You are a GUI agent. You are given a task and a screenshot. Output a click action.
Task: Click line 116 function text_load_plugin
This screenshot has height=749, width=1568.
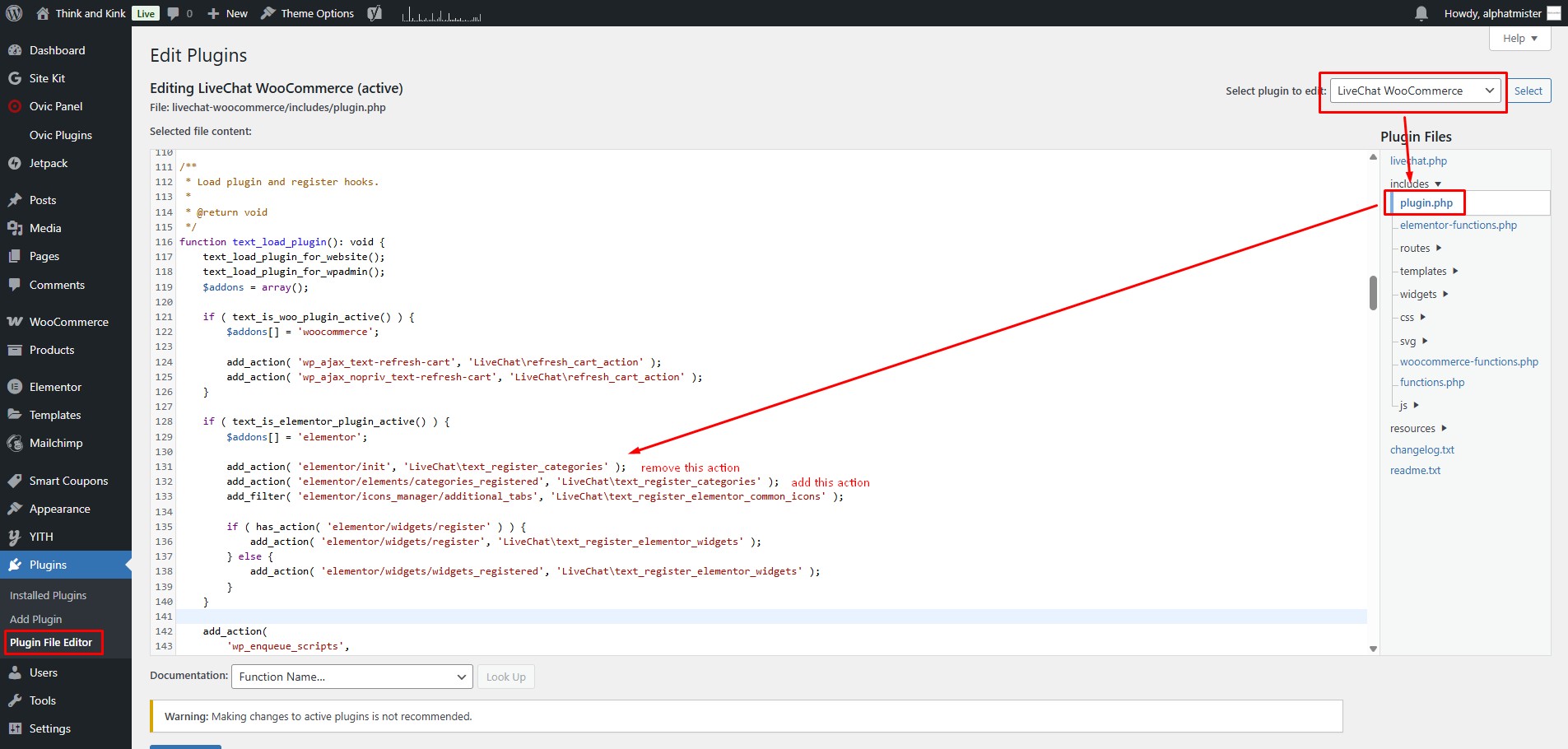click(x=282, y=242)
